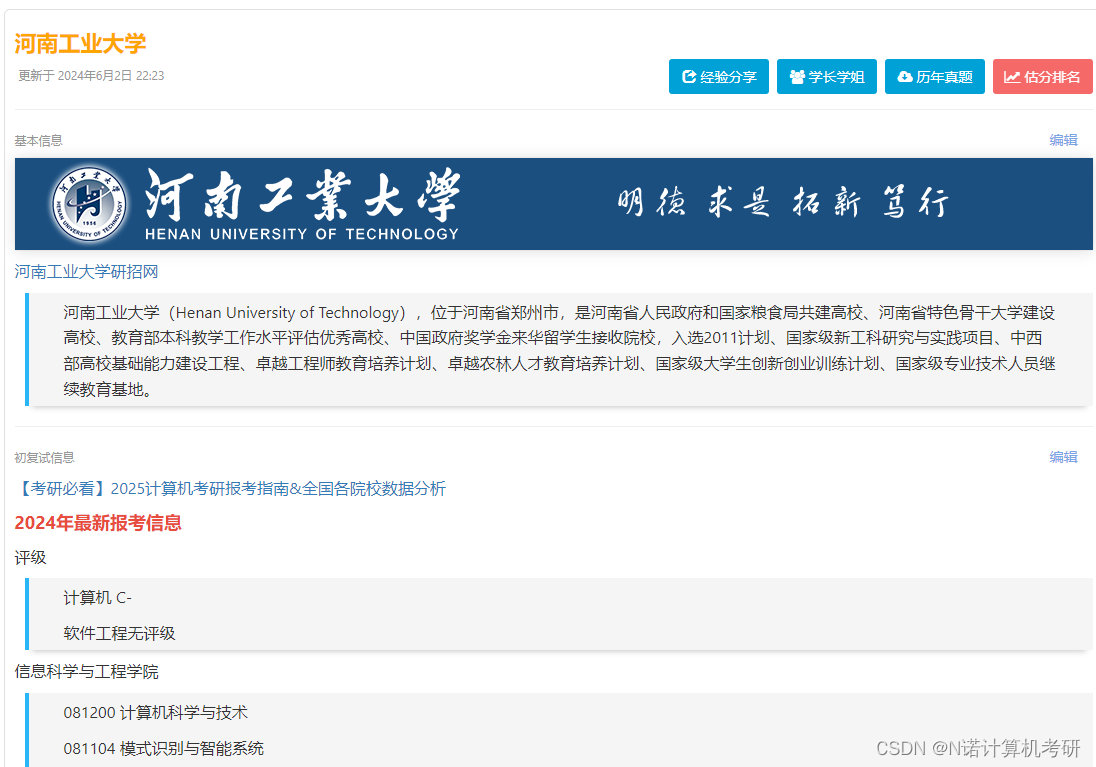Click the 基本信息 section label
This screenshot has width=1096, height=767.
[x=38, y=141]
